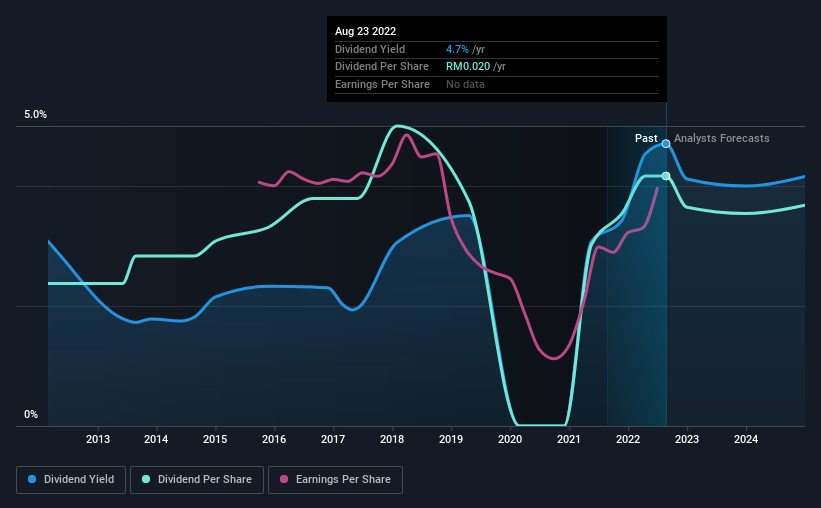
Task: Click the Past label on chart
Action: click(x=646, y=138)
